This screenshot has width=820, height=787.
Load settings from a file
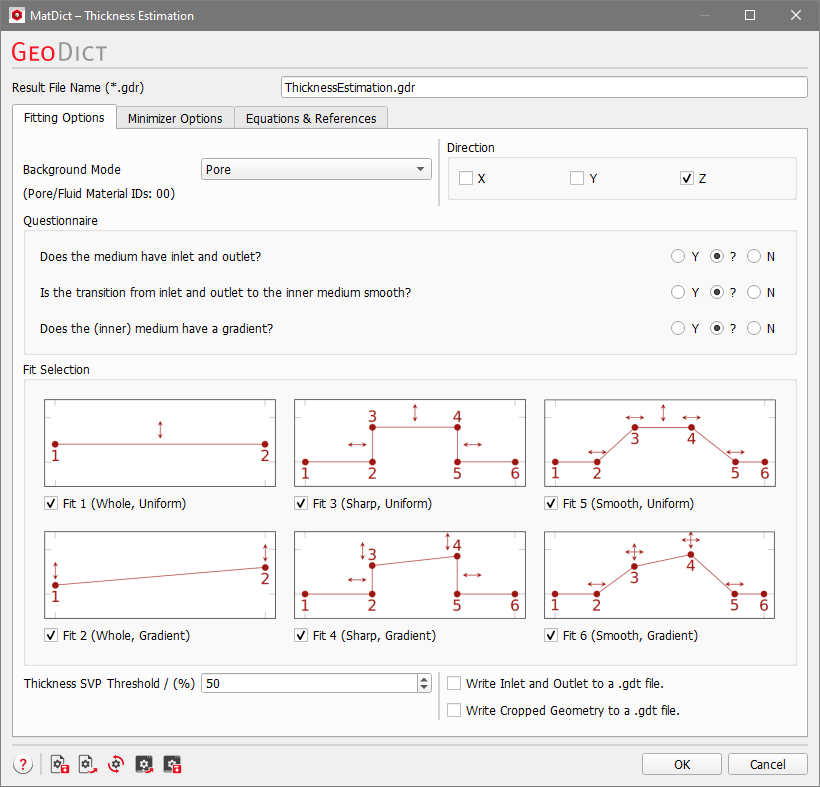pos(87,764)
